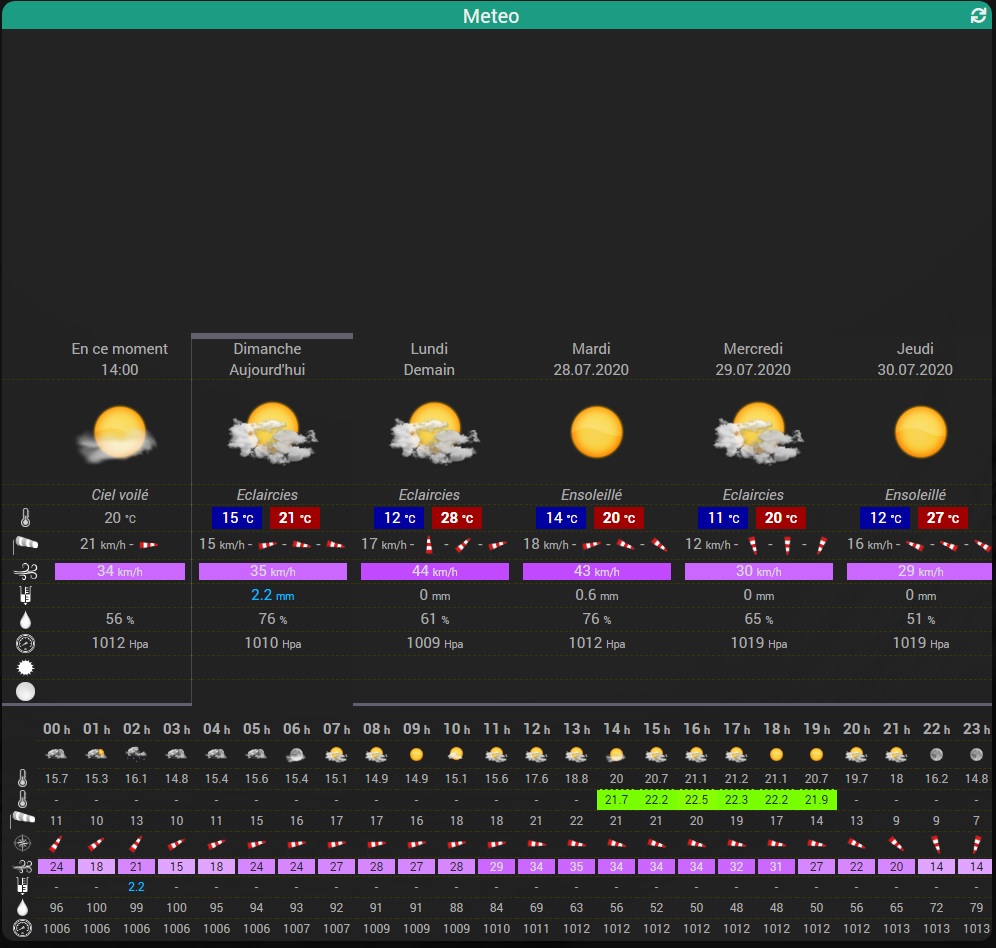Click the 14 h hour header

pos(616,729)
